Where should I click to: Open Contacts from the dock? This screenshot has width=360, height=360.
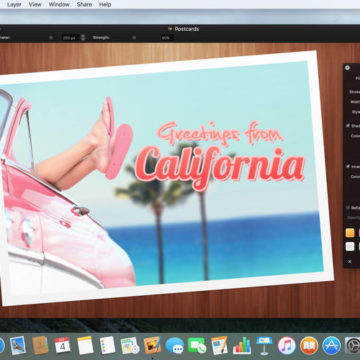click(40, 345)
